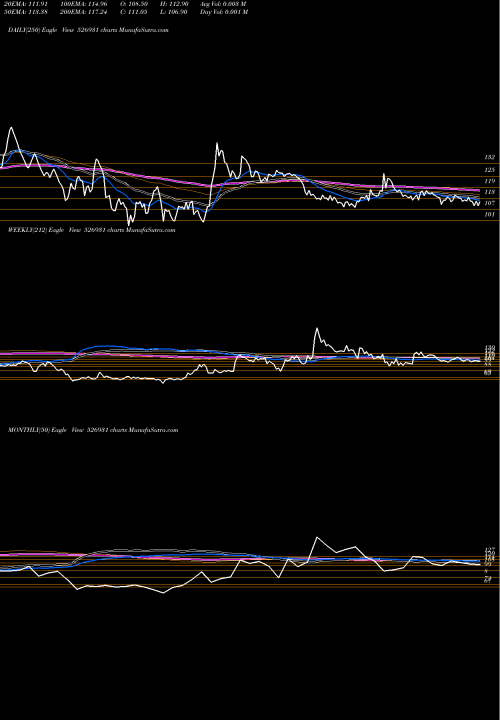Click the DAILY(250) chart title
This screenshot has width=500, height=720.
tap(88, 30)
